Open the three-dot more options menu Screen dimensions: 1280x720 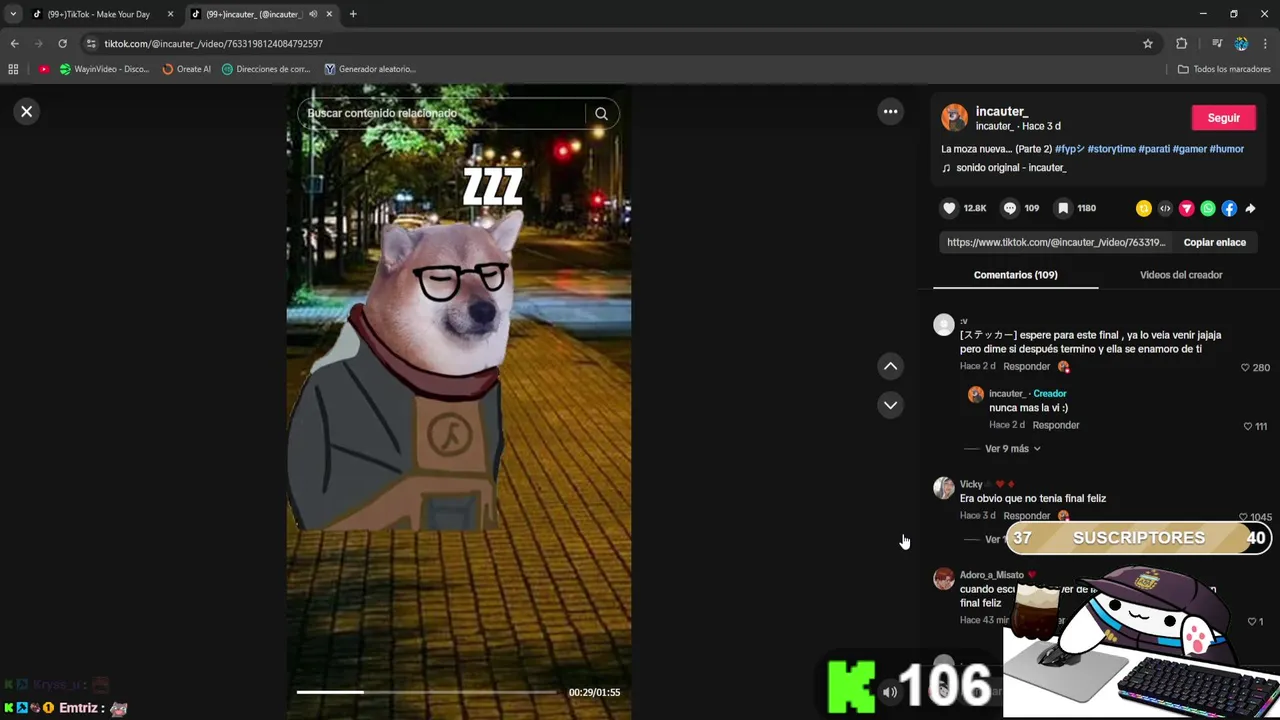(890, 112)
